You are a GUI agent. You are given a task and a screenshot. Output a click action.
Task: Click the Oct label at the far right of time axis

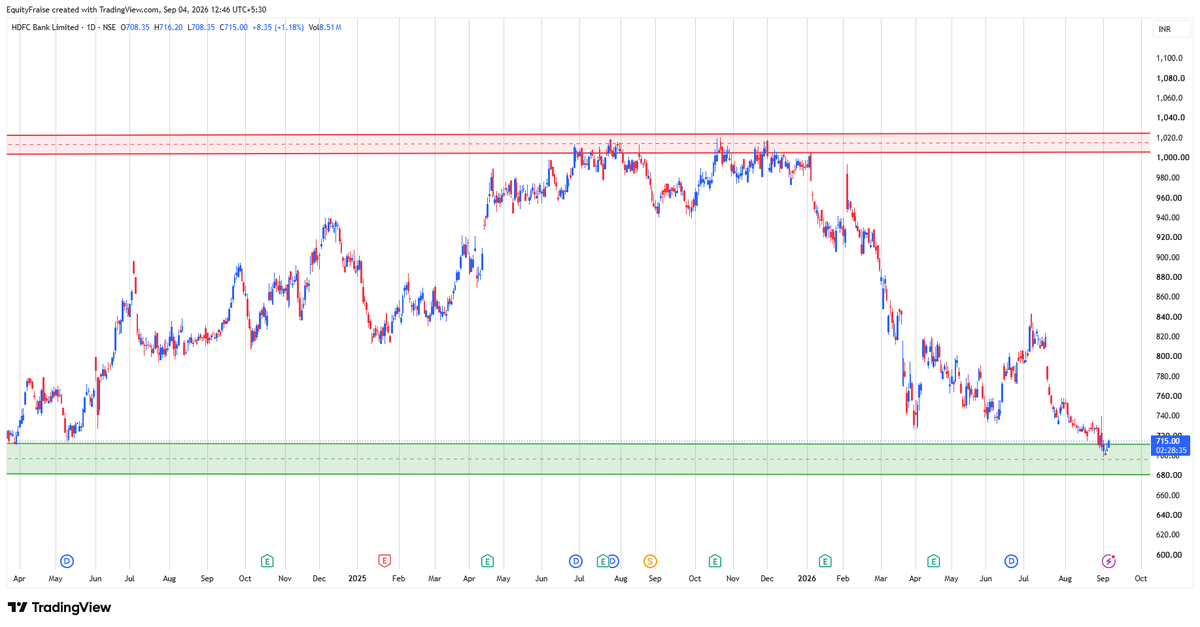click(x=1140, y=579)
